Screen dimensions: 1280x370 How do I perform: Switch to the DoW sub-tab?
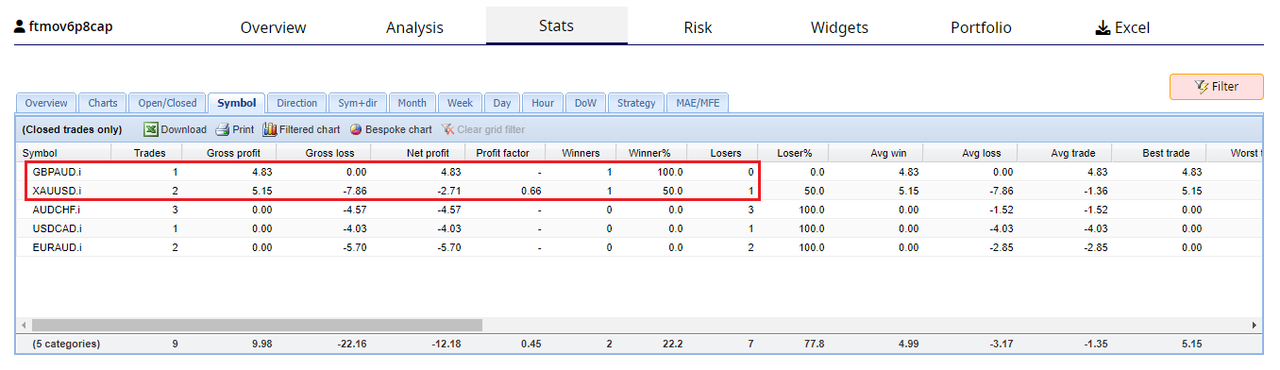pos(586,103)
